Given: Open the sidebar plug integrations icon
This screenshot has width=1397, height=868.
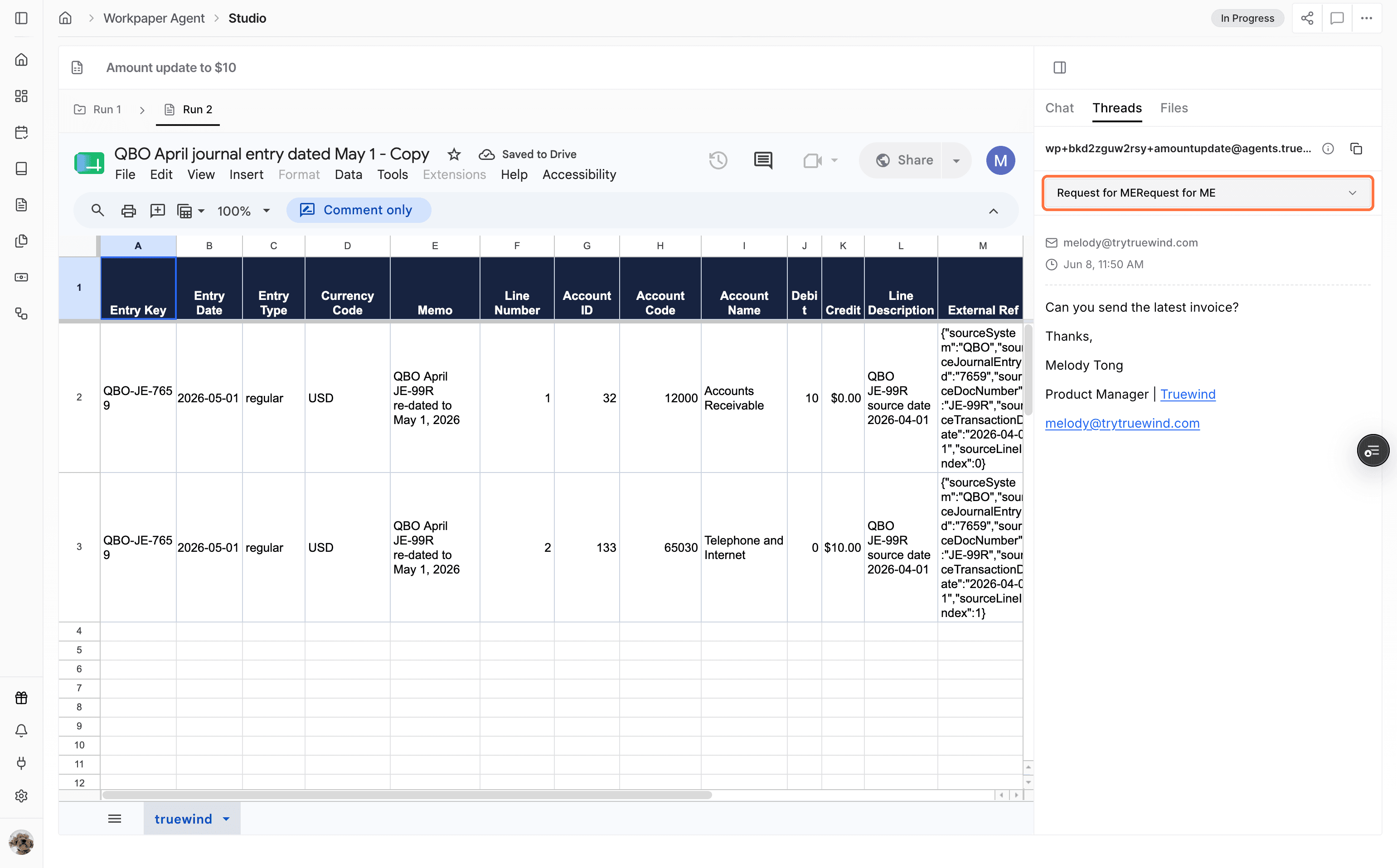Looking at the screenshot, I should [x=21, y=763].
